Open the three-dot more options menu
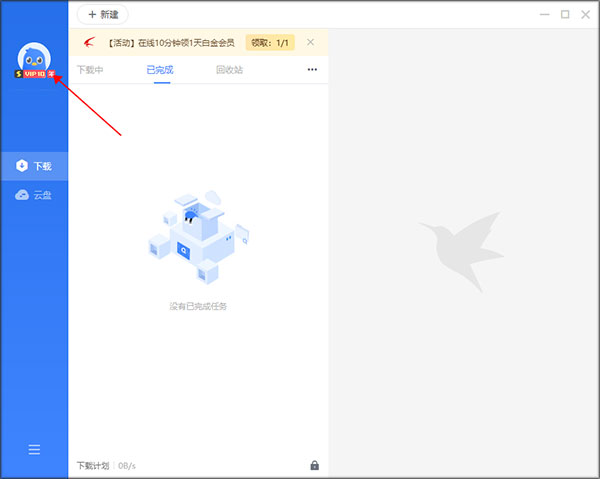 click(312, 69)
